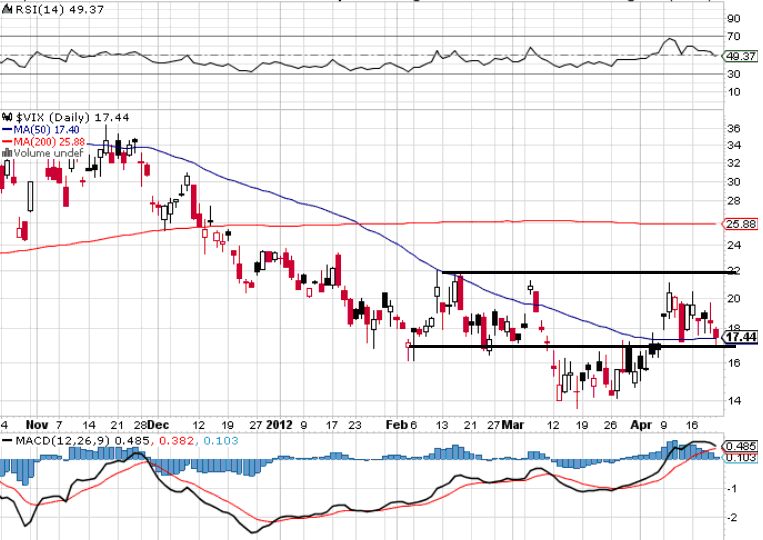Viewport: 763px width, 540px height.
Task: Click the 20 label on the price axis
Action: coord(733,299)
